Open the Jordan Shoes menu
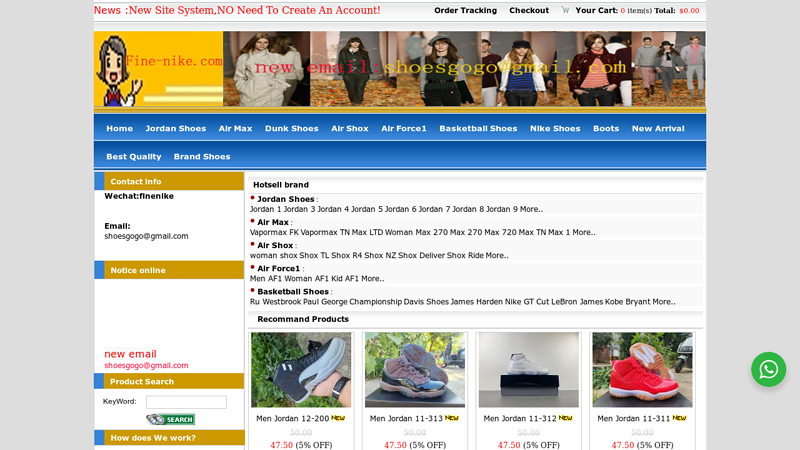This screenshot has height=450, width=800. click(x=176, y=129)
